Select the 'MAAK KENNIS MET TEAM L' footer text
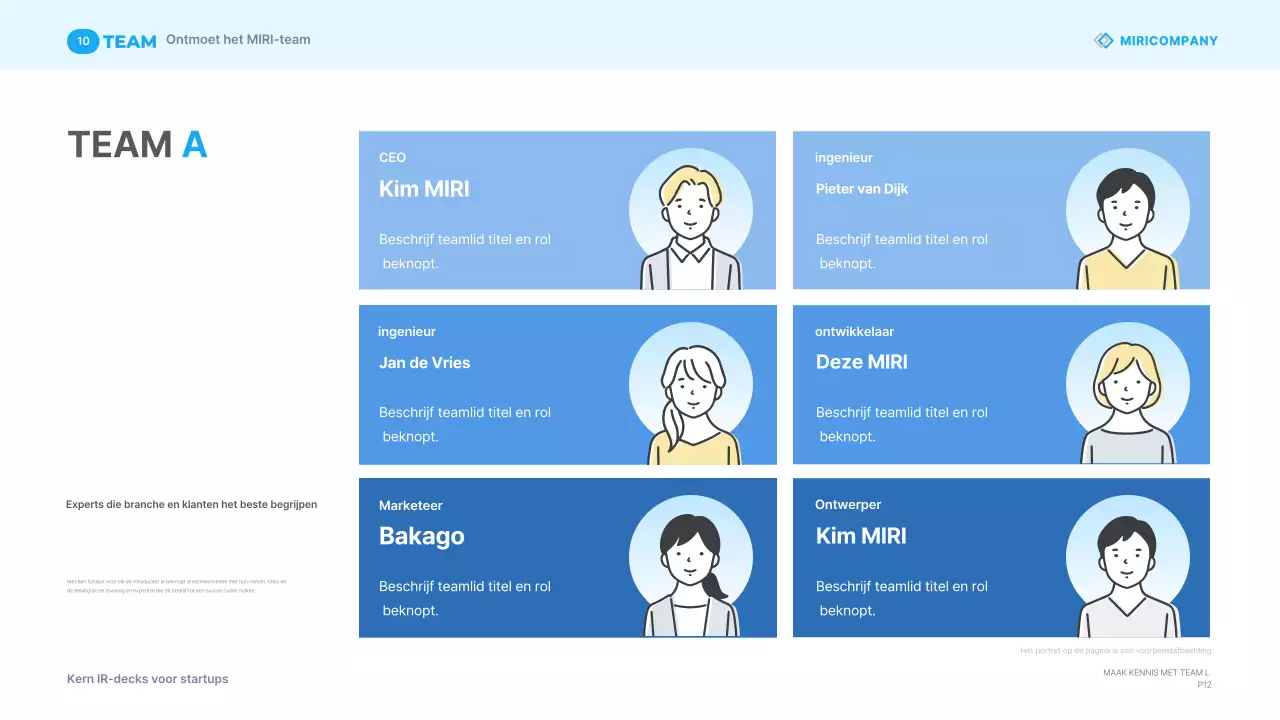1280x720 pixels. point(1156,673)
